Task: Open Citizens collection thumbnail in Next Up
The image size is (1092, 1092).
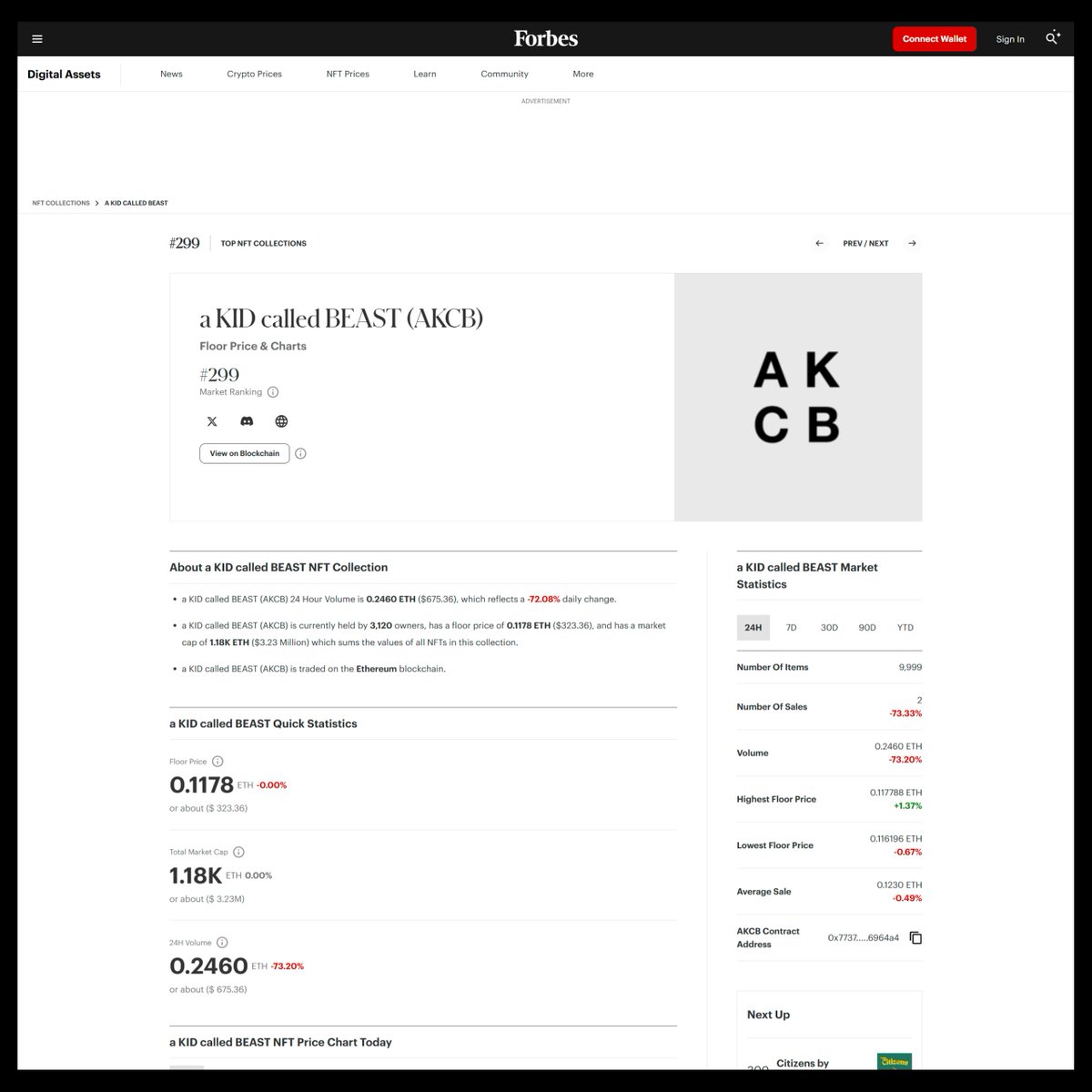Action: [894, 1061]
